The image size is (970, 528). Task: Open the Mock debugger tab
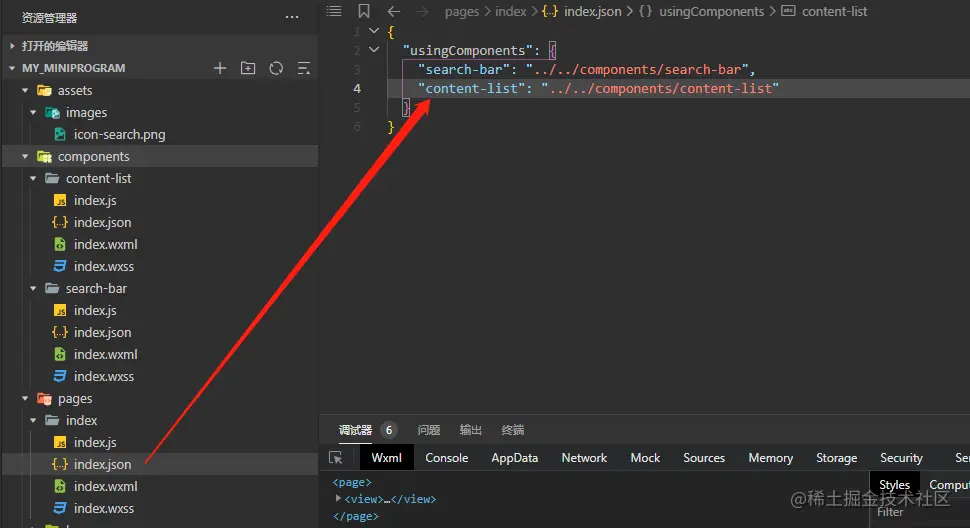pos(645,458)
